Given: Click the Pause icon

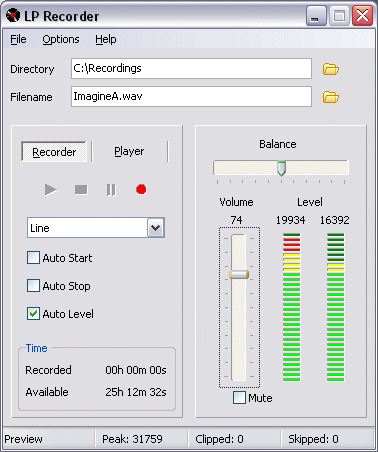Looking at the screenshot, I should tap(111, 190).
